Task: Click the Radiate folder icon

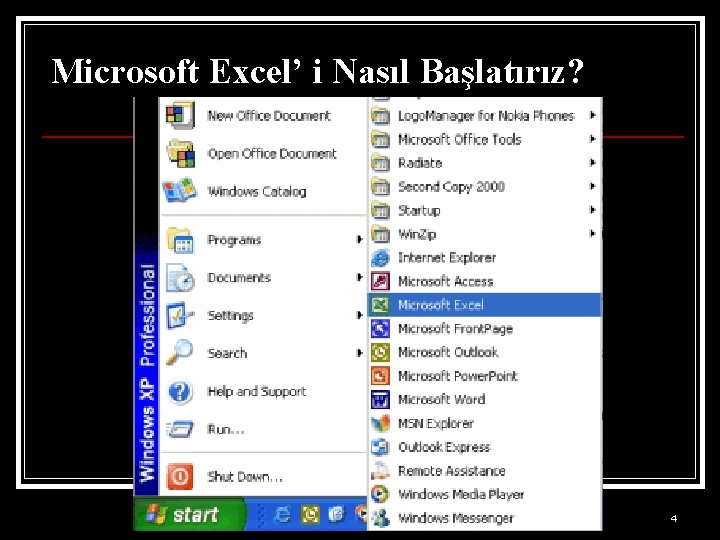Action: (380, 163)
